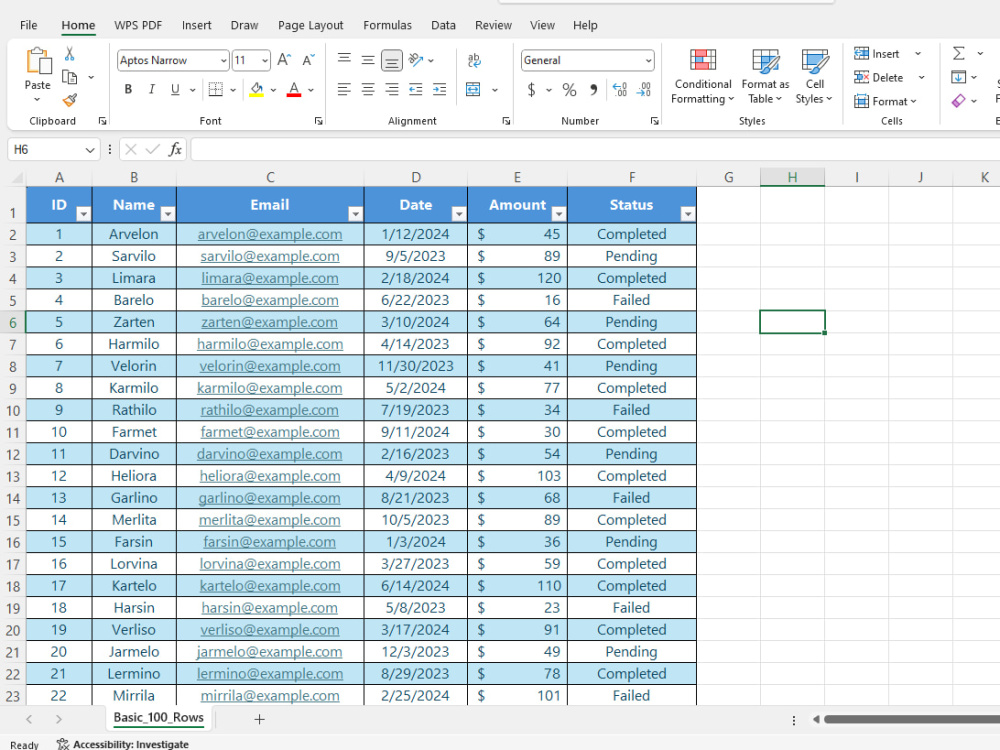
Task: Click the Insert Function fx icon
Action: (x=175, y=149)
